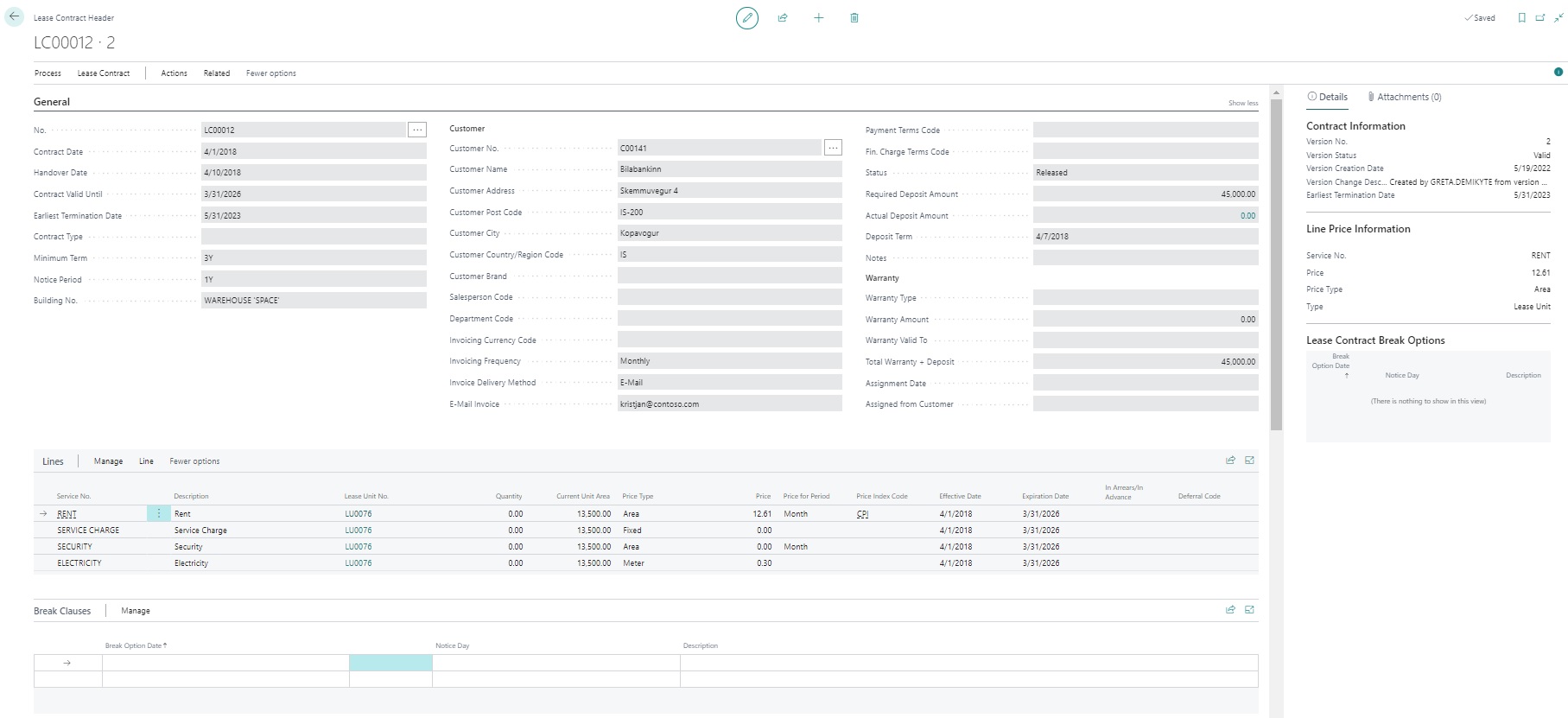Click Meter price type in Electricity row
The image size is (1568, 718).
coord(633,563)
